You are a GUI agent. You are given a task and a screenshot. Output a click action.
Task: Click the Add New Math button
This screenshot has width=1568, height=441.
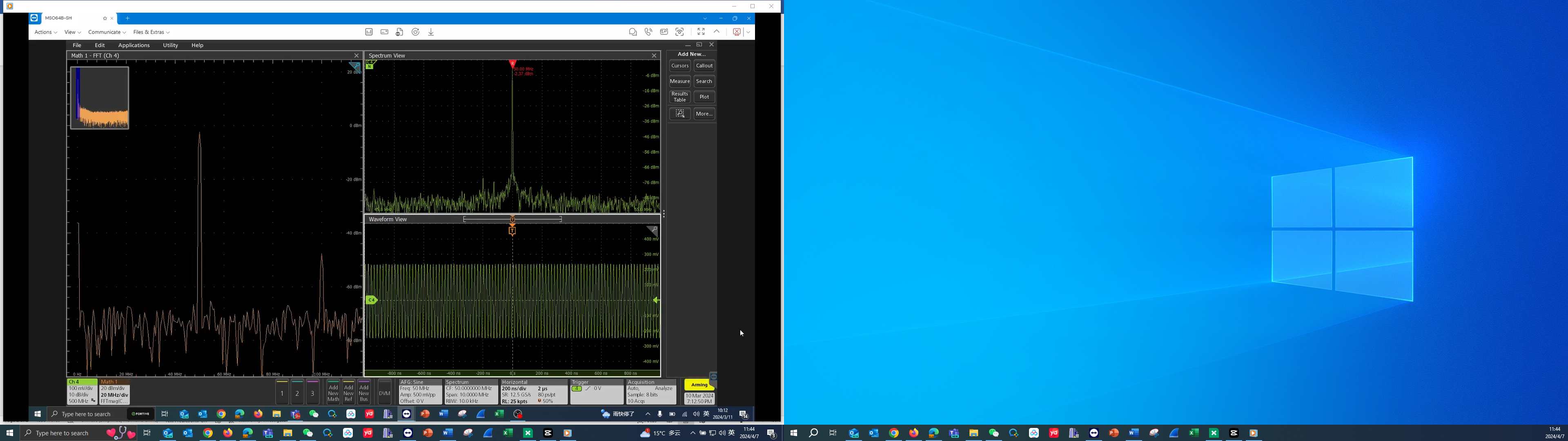(x=333, y=392)
